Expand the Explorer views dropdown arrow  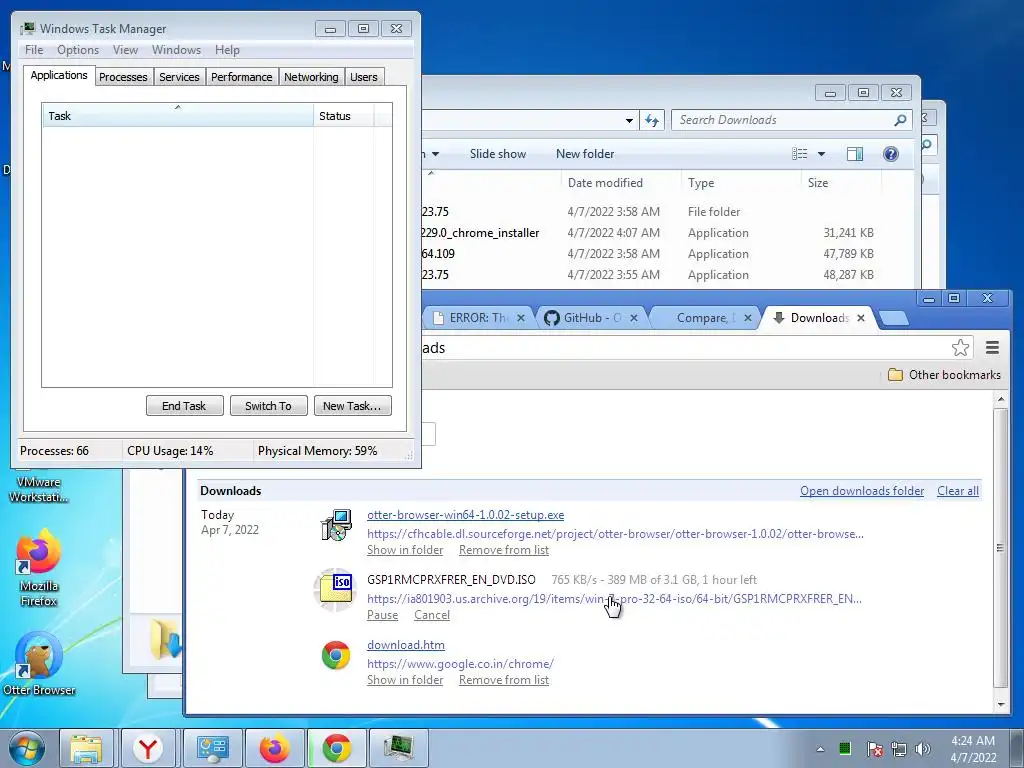tap(822, 154)
